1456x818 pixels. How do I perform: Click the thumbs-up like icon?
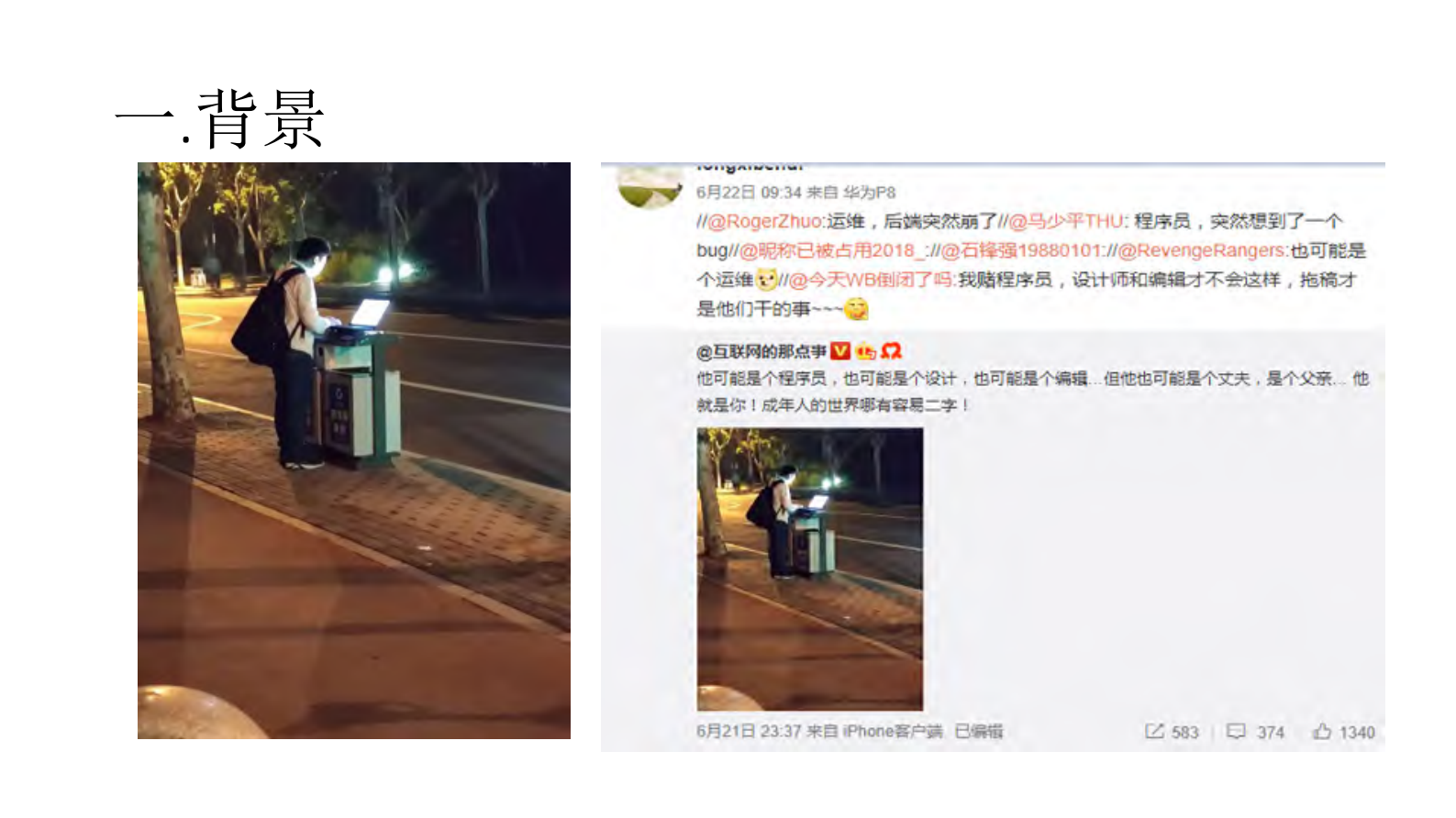[1321, 731]
